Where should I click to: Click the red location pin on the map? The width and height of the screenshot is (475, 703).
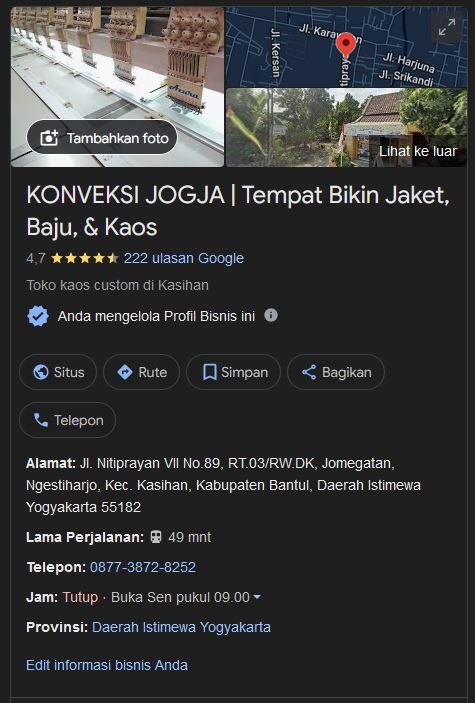(345, 45)
